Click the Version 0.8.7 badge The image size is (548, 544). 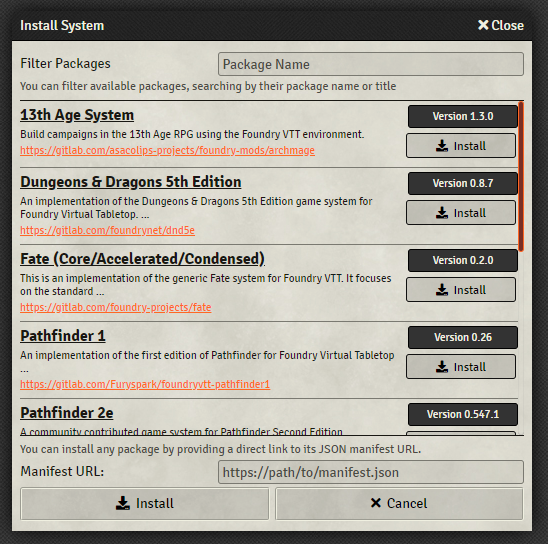pyautogui.click(x=463, y=183)
